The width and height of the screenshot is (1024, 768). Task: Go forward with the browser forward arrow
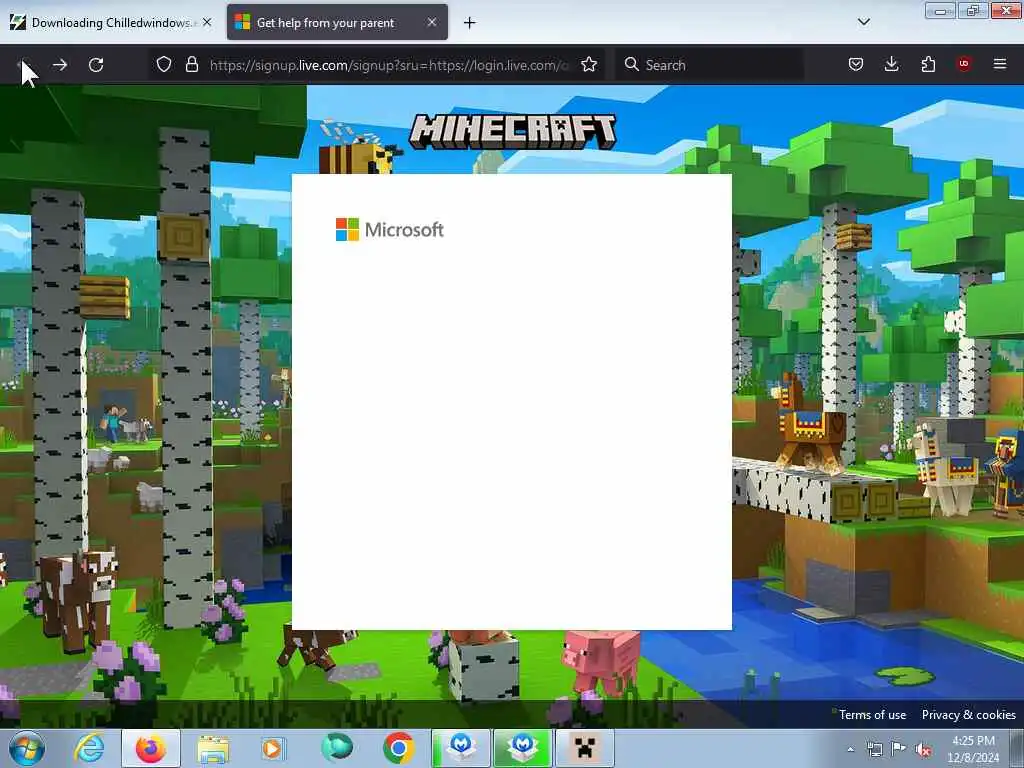[59, 65]
